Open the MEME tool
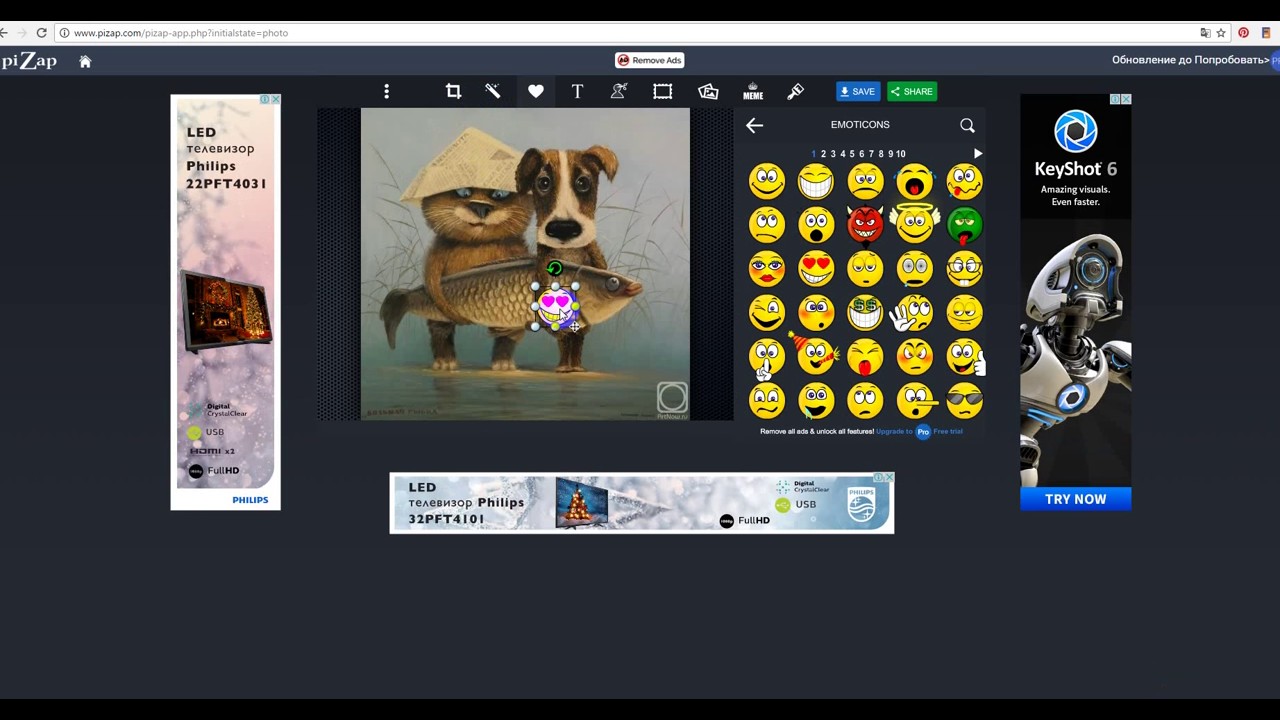 click(x=753, y=91)
